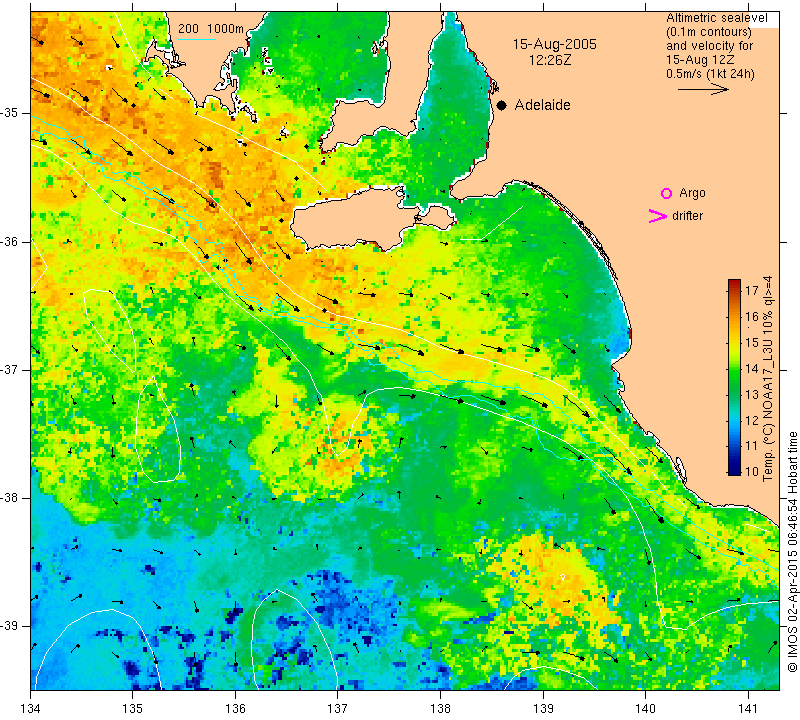Click the 'Altimetric sealevel' heading text
The image size is (800, 720).
click(x=716, y=18)
